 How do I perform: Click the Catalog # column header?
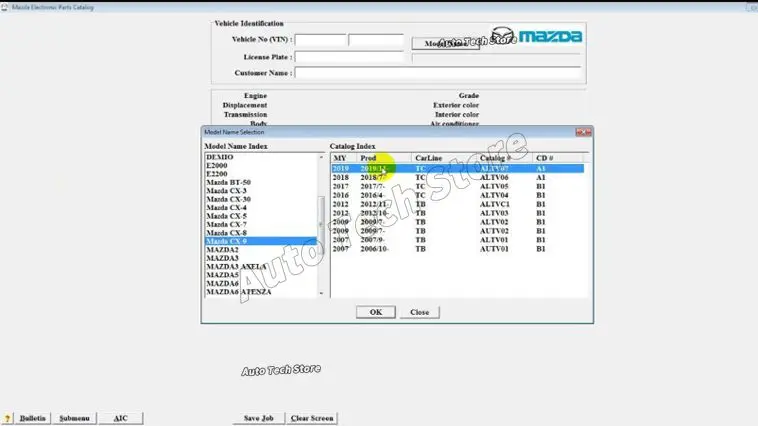[x=504, y=158]
